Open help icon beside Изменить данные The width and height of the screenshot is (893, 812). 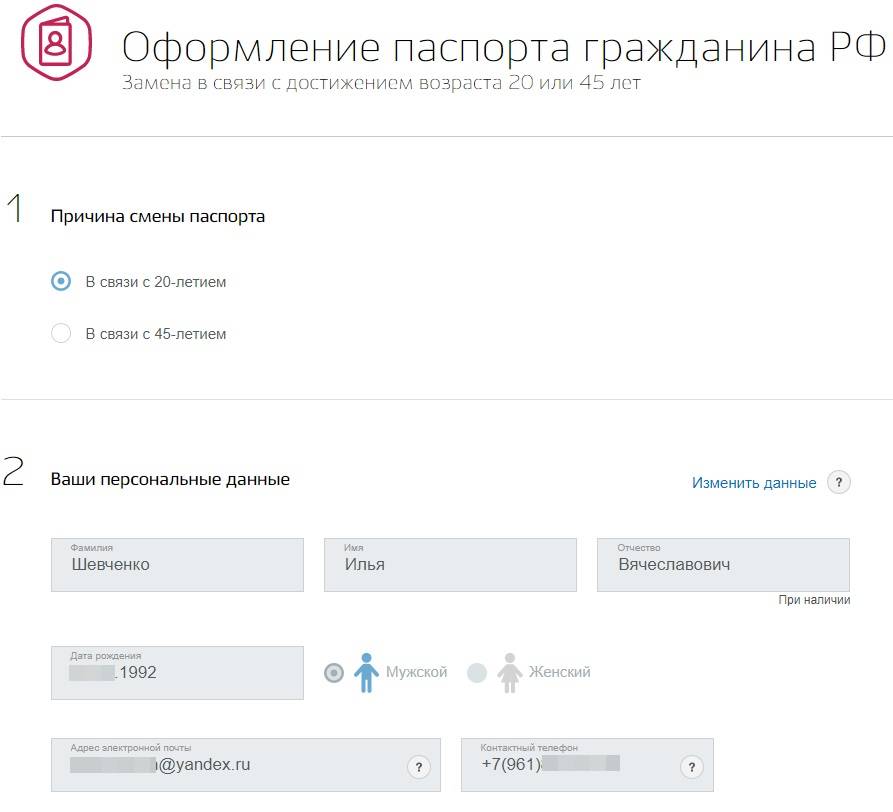[839, 483]
